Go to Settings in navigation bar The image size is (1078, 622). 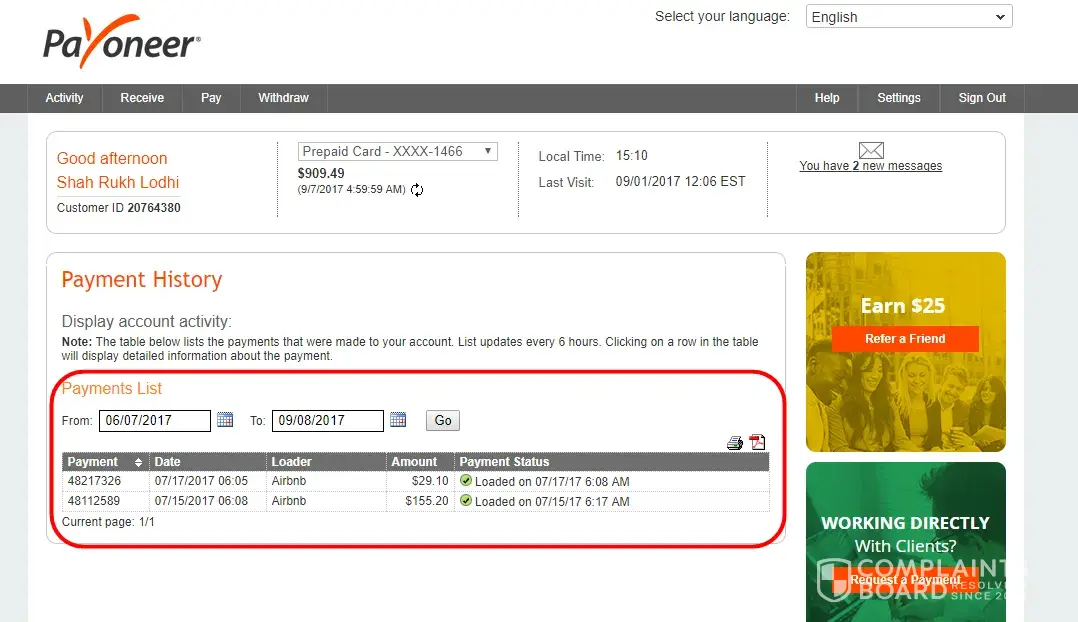(x=898, y=98)
